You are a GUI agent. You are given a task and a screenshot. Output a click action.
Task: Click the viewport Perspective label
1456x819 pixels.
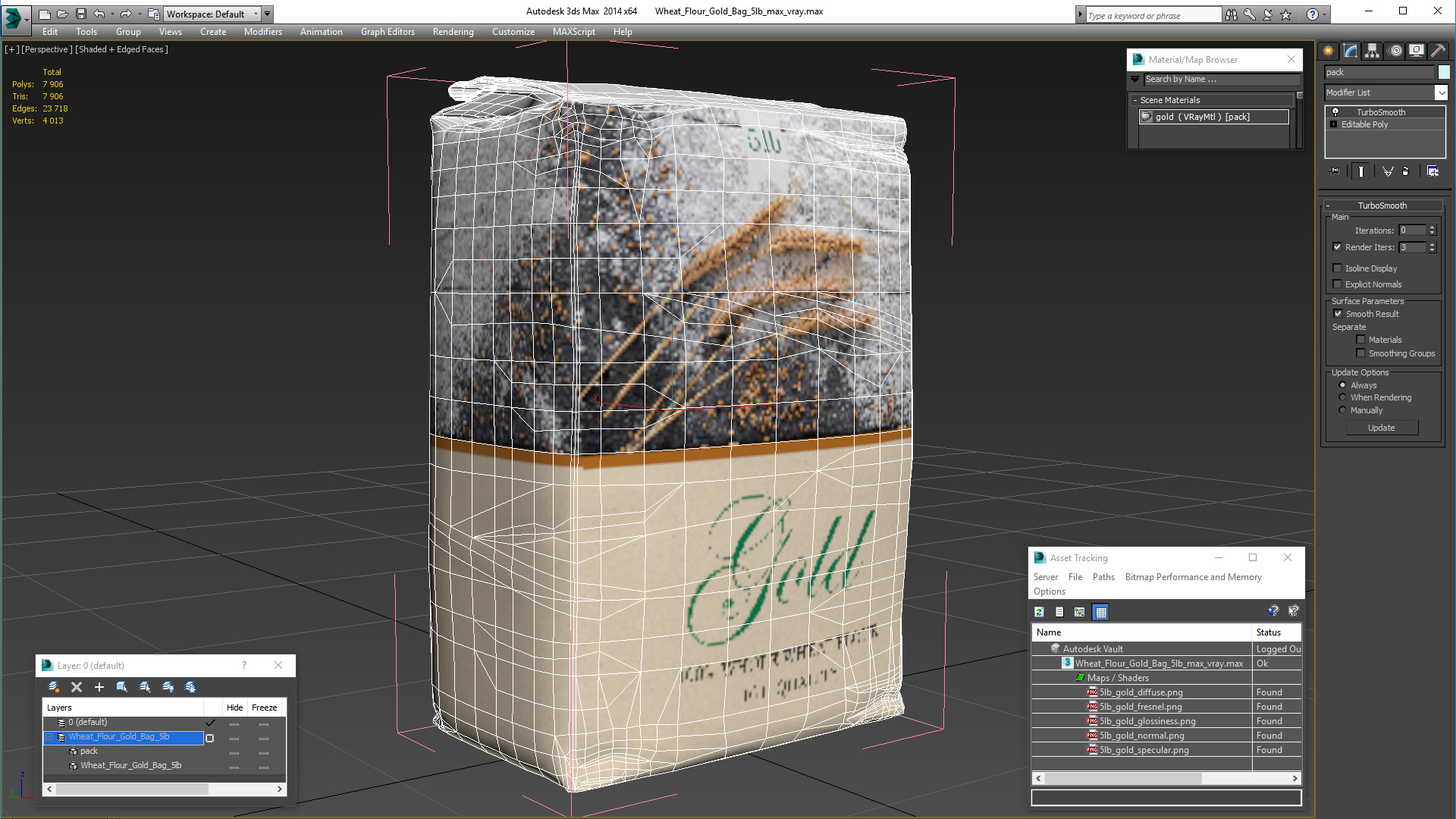pos(47,49)
